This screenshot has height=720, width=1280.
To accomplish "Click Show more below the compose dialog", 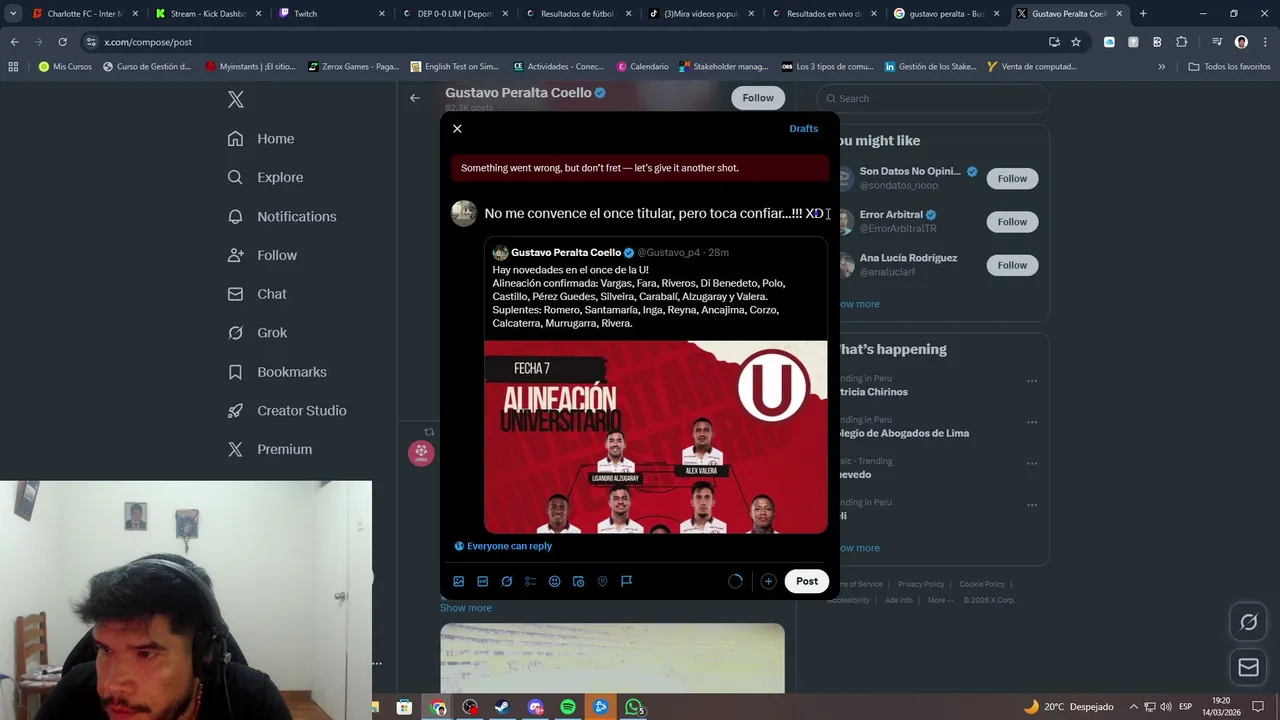I will click(x=466, y=608).
